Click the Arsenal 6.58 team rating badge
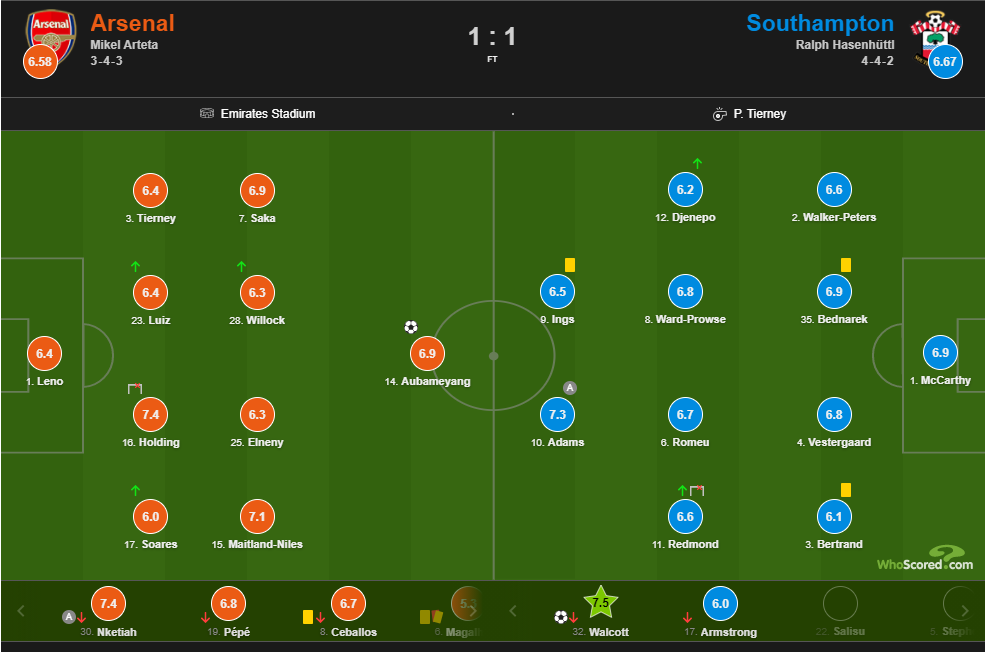The image size is (988, 652). 40,62
